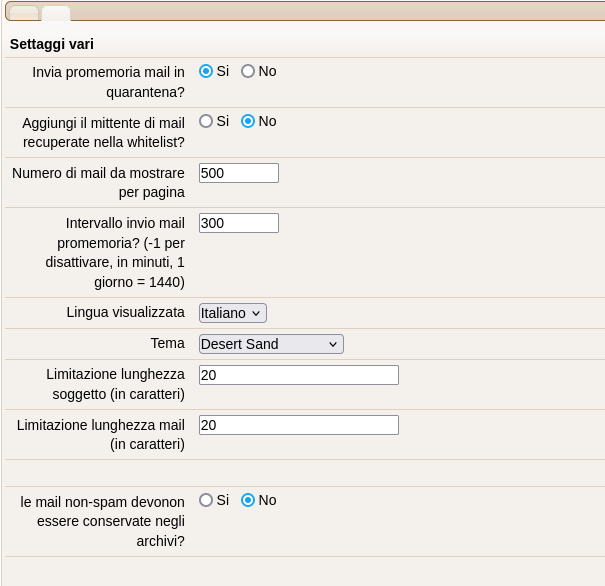Focus the Limitazione lunghezza mail input box
Image resolution: width=605 pixels, height=586 pixels.
click(298, 425)
